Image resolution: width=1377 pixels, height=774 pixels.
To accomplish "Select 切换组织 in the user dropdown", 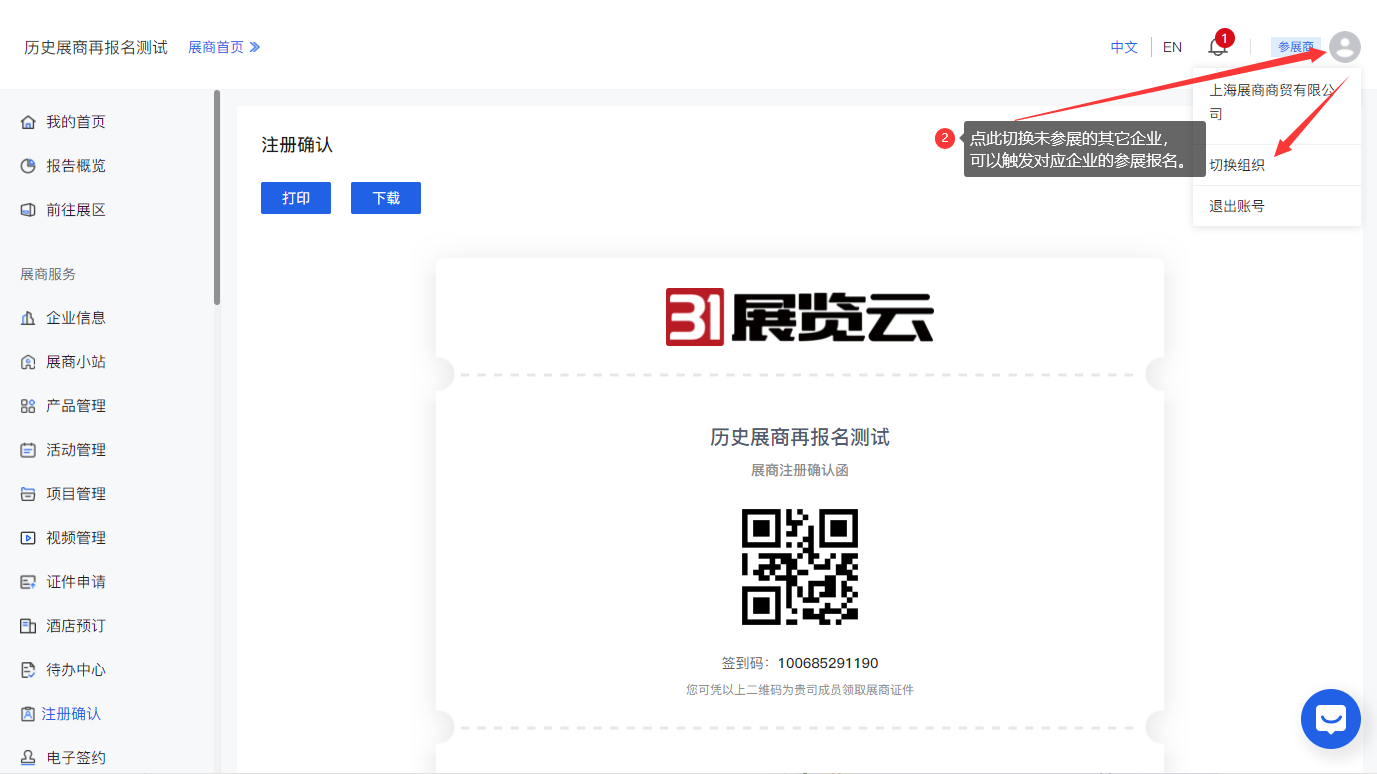I will point(1237,165).
